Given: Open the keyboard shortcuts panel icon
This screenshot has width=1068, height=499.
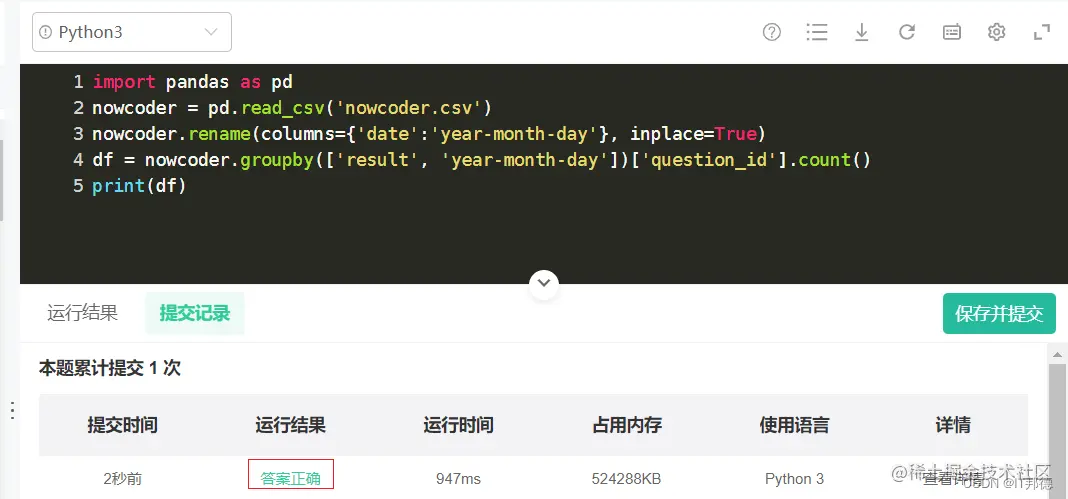Looking at the screenshot, I should 952,32.
